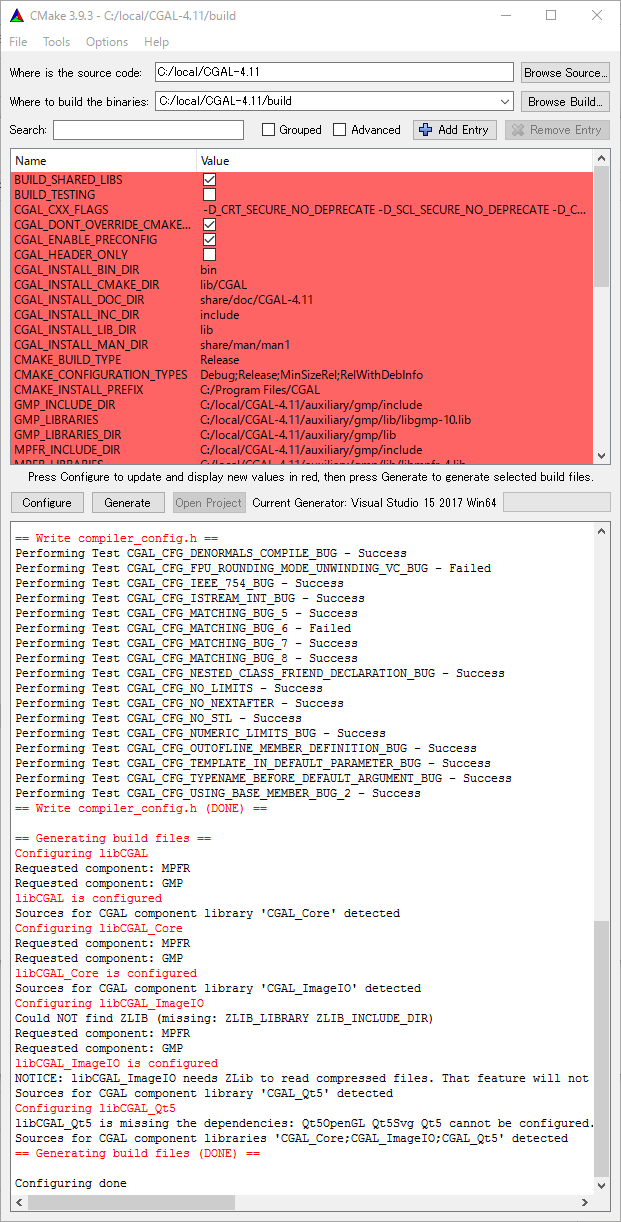Screen dimensions: 621x1222
Task: Select the GMP_LIBRARIES_DIR entry
Action: [x=302, y=435]
